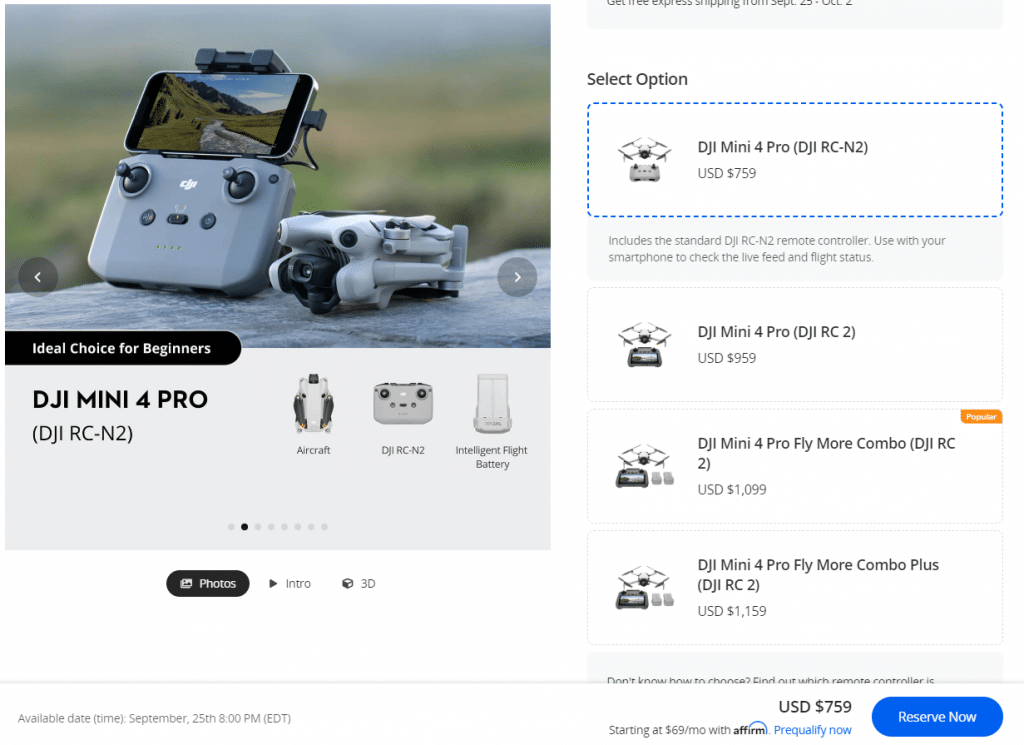Click the 'Ideal Choice for Beginners' label
The image size is (1024, 745).
point(121,348)
